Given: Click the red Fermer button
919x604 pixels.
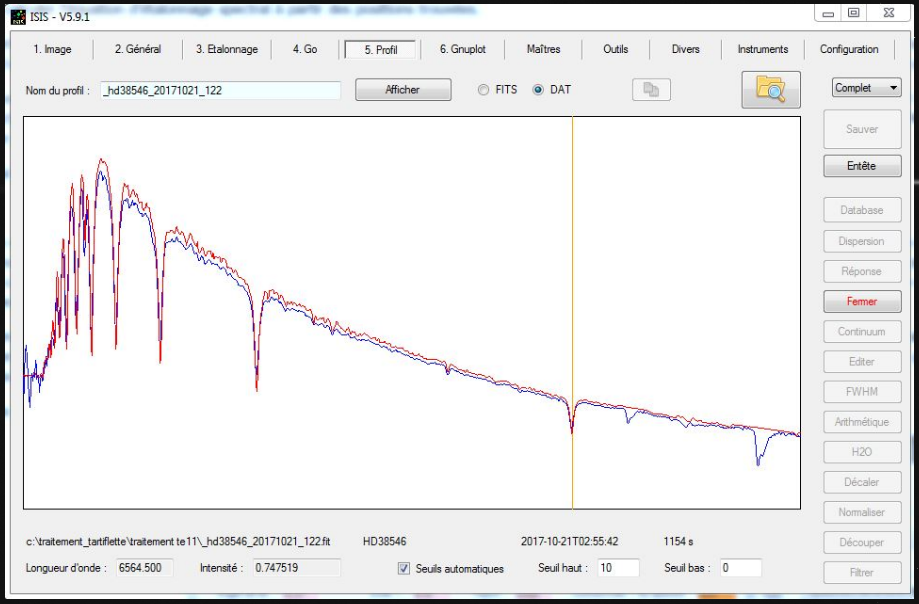Looking at the screenshot, I should click(x=862, y=301).
